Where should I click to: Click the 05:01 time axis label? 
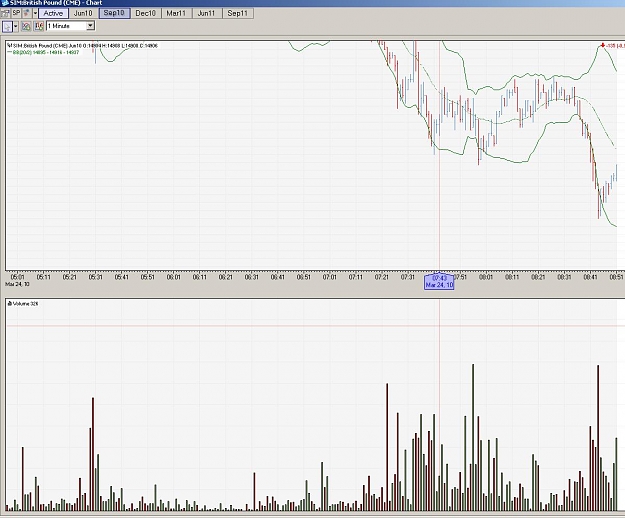(17, 277)
